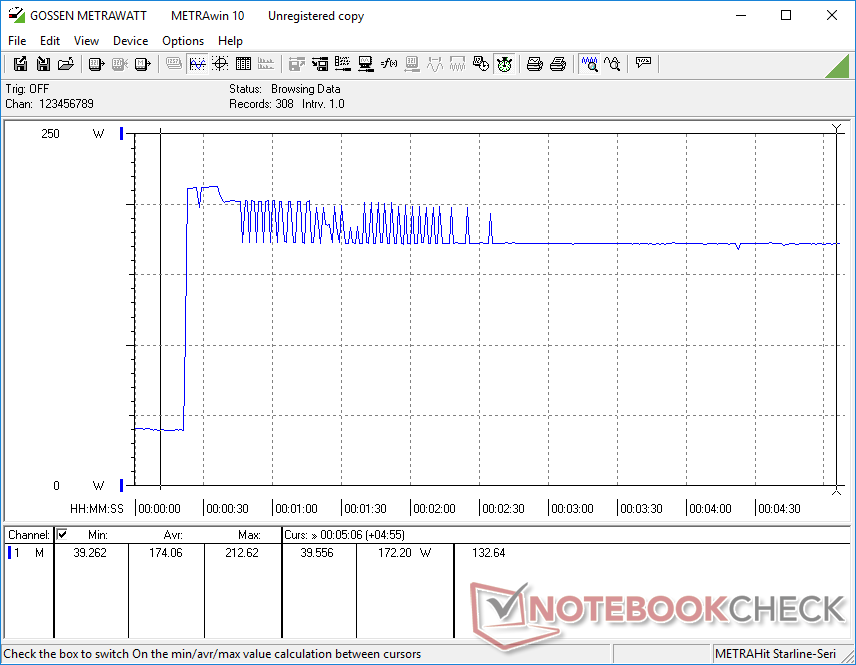Click the save-as floppy disk icon
The width and height of the screenshot is (856, 665).
click(20, 64)
